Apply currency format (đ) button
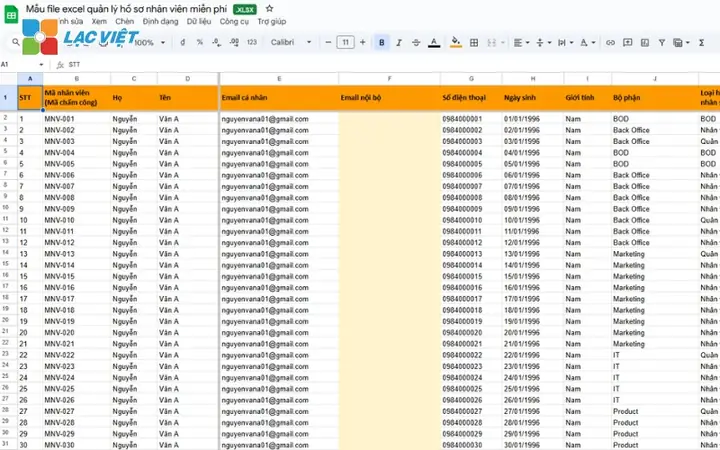The height and width of the screenshot is (450, 720). [x=182, y=42]
